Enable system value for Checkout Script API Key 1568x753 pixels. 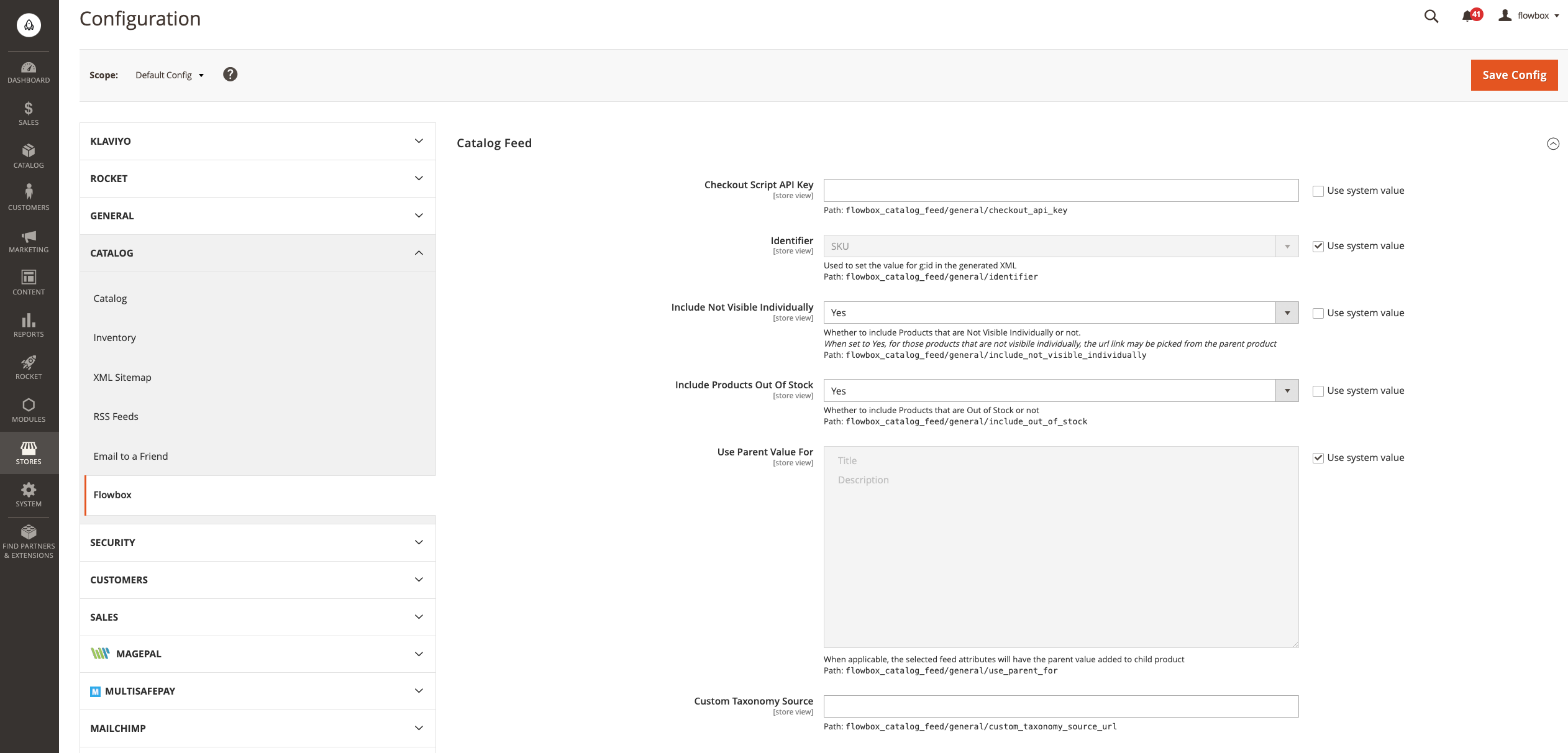click(x=1318, y=191)
